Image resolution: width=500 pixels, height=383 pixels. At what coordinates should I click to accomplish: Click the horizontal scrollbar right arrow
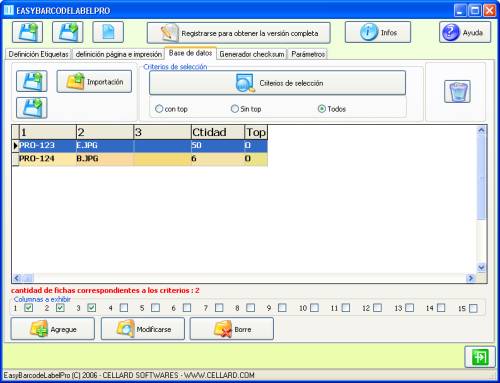471,278
